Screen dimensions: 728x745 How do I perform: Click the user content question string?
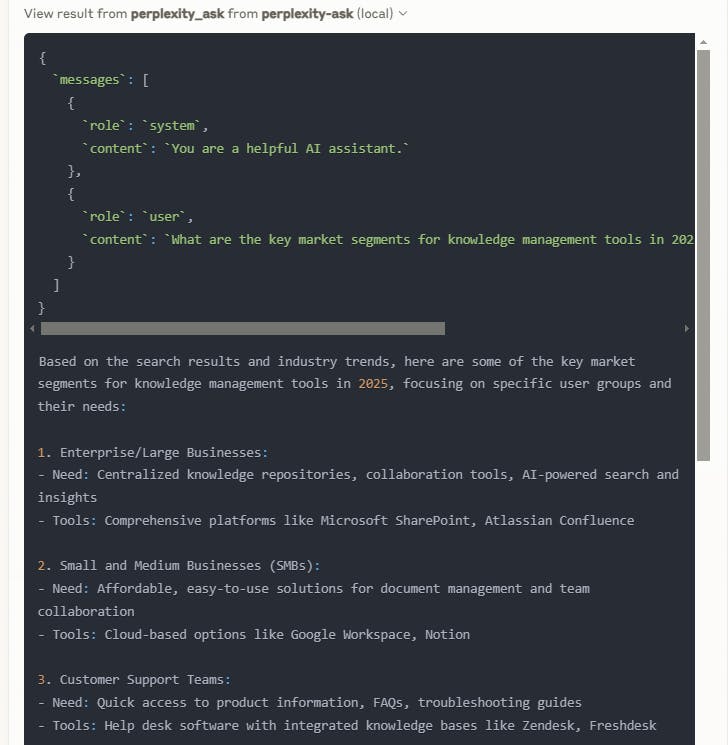pos(430,239)
